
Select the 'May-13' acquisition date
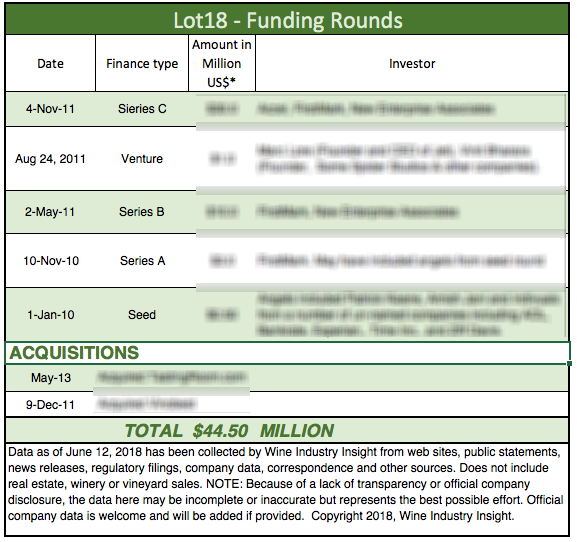point(50,378)
